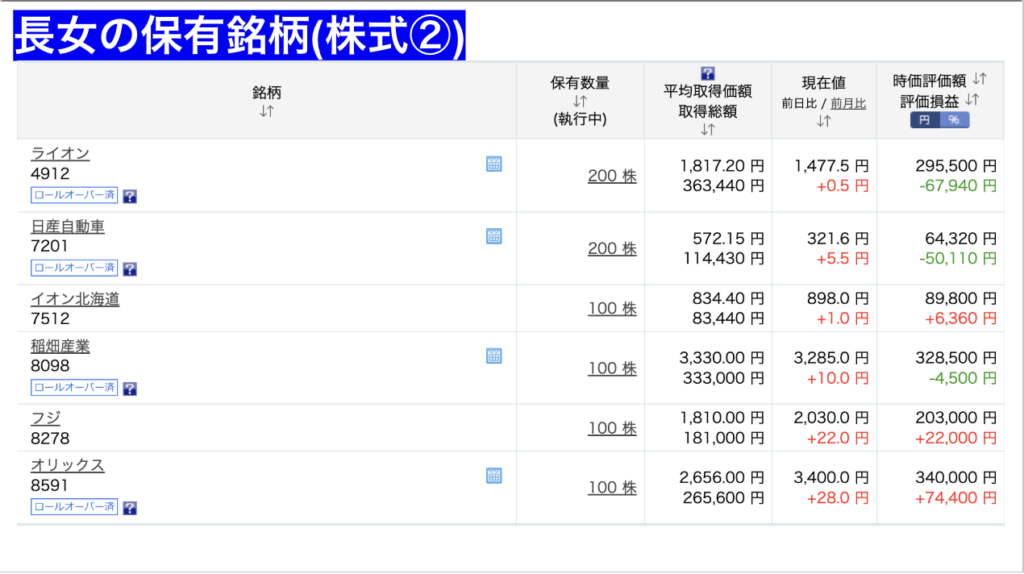Screen dimensions: 1024x574
Task: Click 稲畑産業 100 株 quantity link
Action: (x=612, y=368)
